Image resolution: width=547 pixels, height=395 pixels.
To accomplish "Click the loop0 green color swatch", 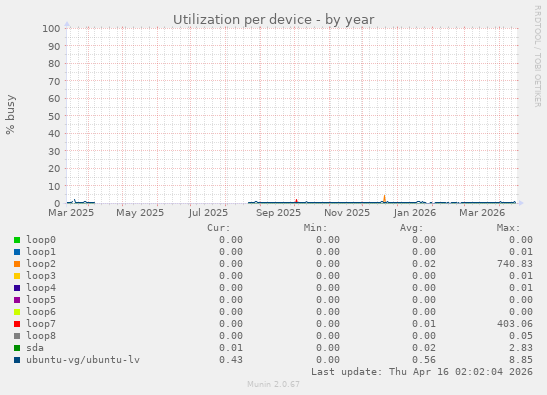I will [x=17, y=240].
